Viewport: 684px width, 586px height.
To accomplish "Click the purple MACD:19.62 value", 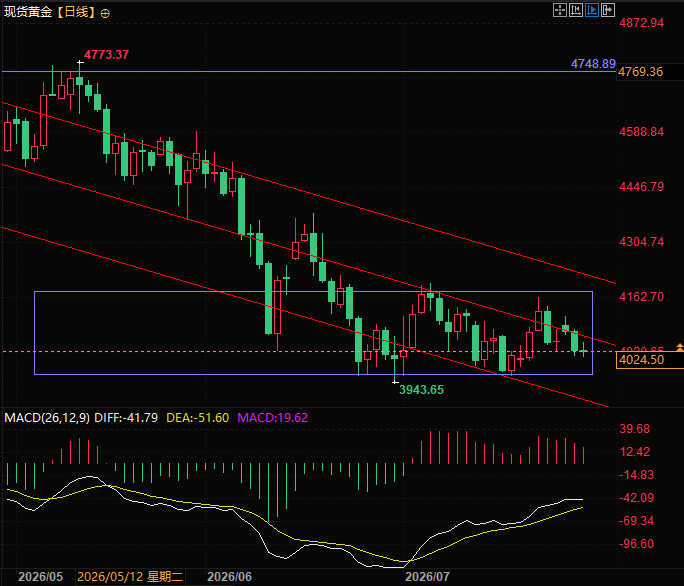I will 273,418.
